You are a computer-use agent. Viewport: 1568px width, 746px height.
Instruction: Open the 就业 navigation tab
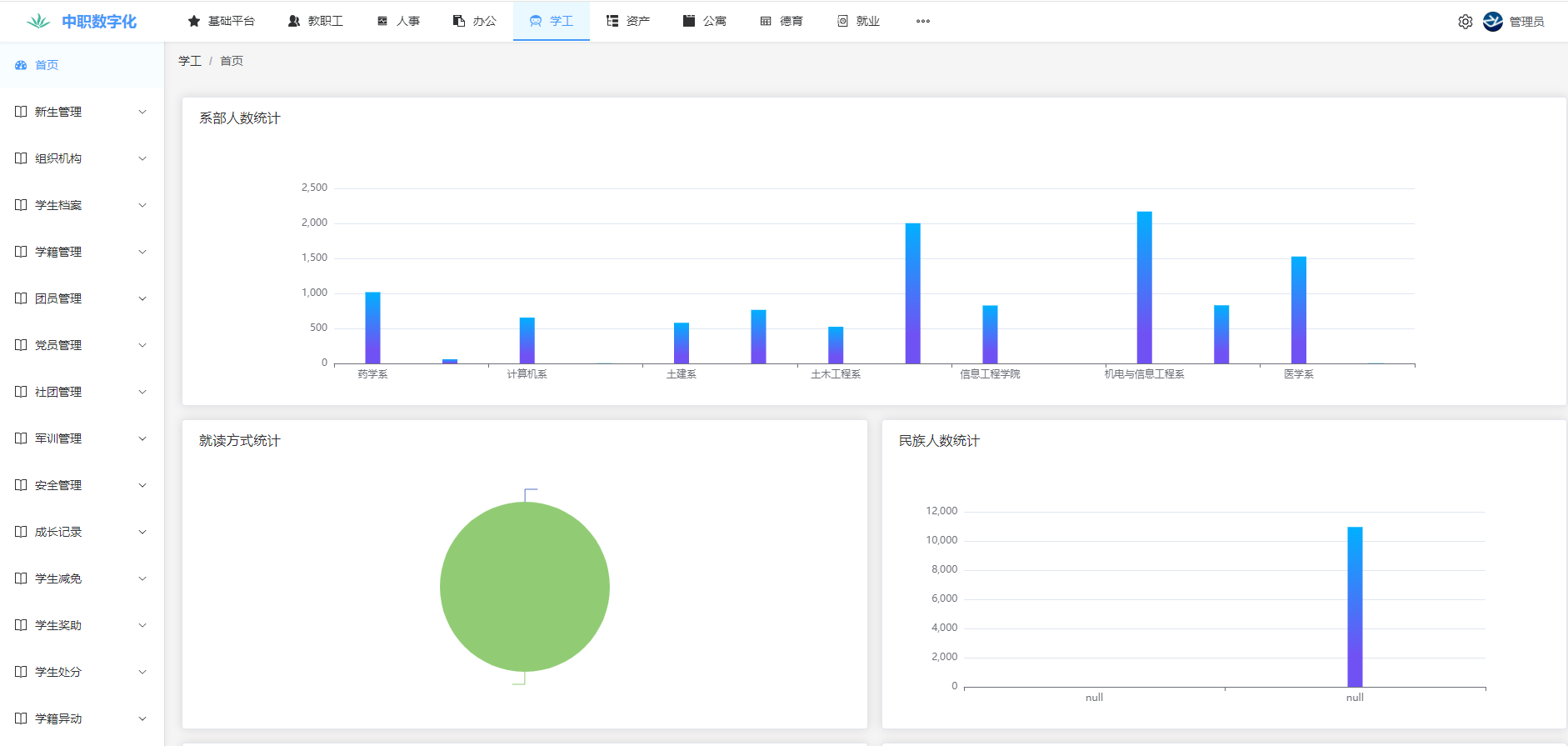[x=858, y=21]
